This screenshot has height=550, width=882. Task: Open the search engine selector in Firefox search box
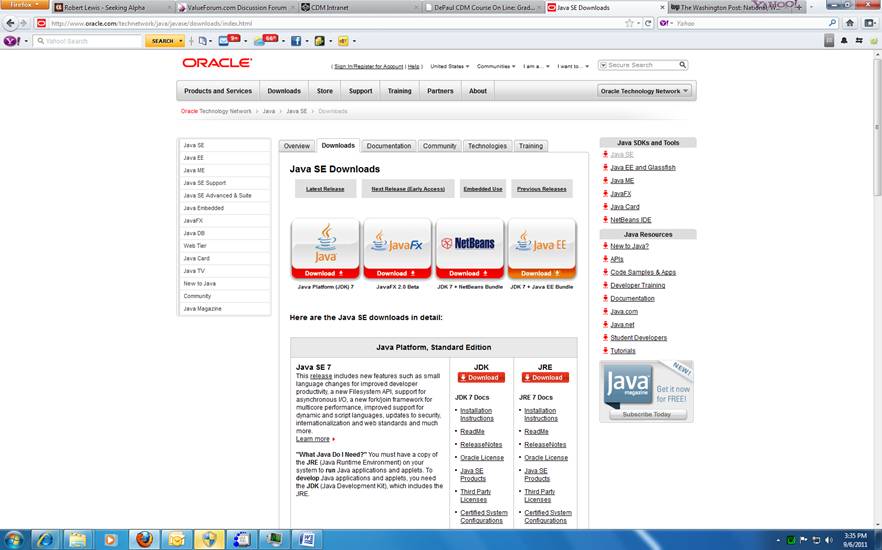tap(666, 24)
